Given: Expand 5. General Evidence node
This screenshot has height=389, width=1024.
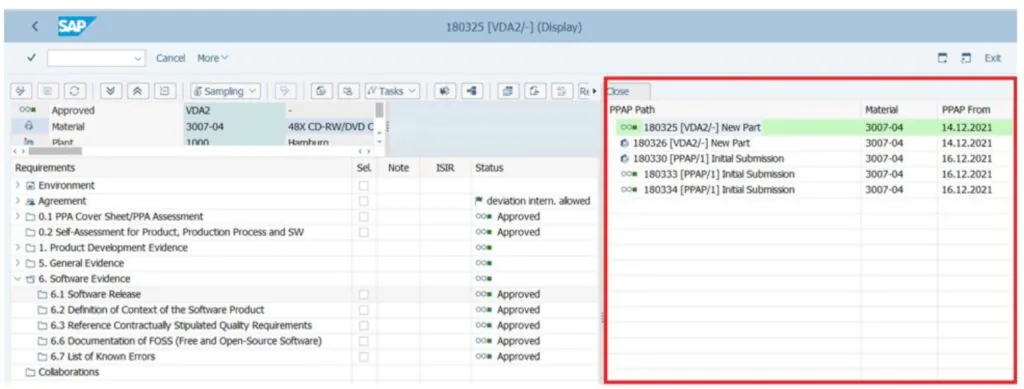Looking at the screenshot, I should coord(18,264).
